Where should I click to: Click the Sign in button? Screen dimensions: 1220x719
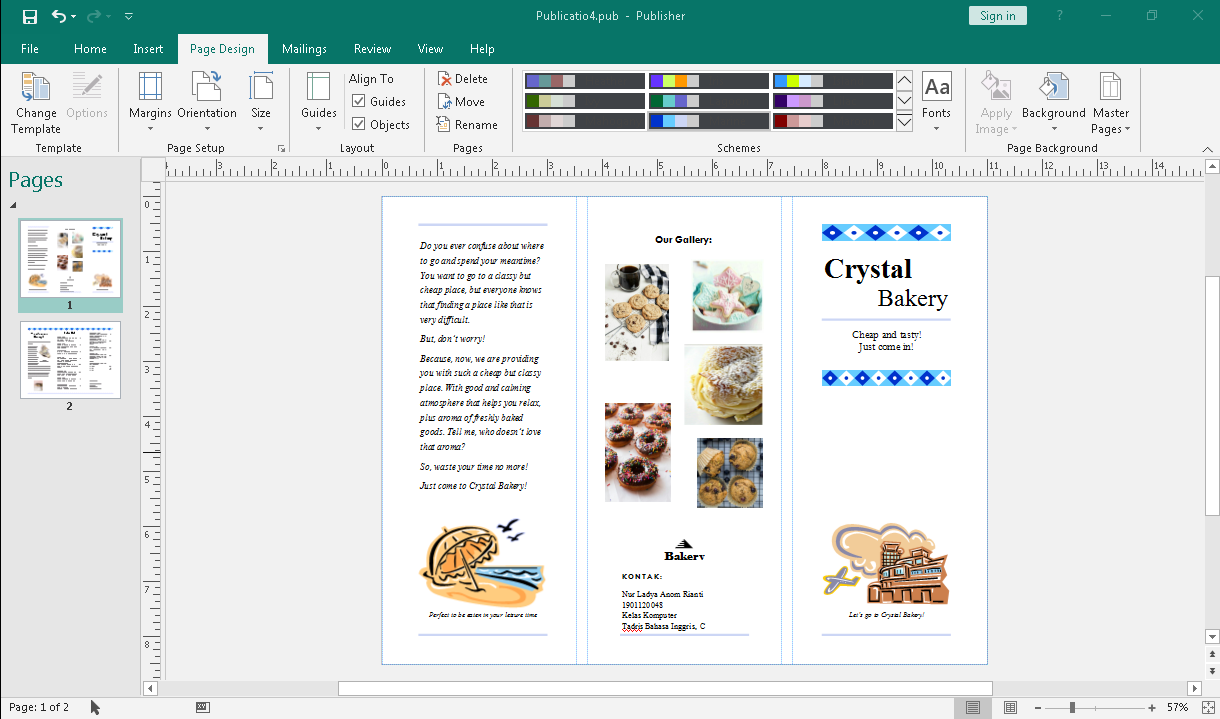(x=997, y=15)
